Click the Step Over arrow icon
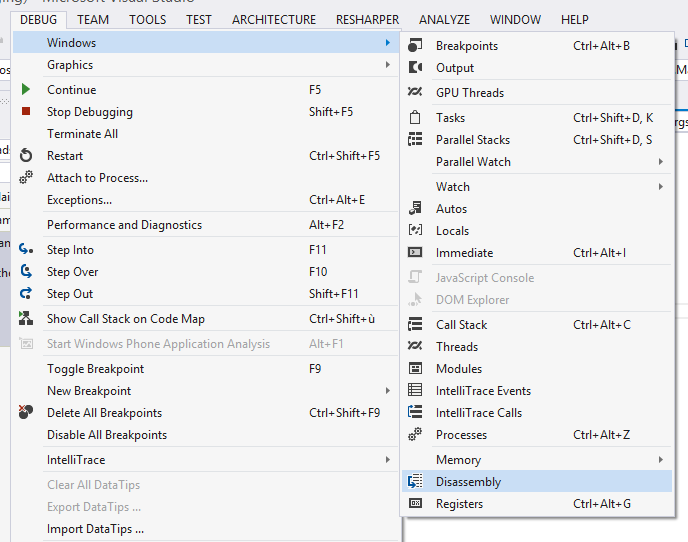The height and width of the screenshot is (542, 688). (26, 271)
